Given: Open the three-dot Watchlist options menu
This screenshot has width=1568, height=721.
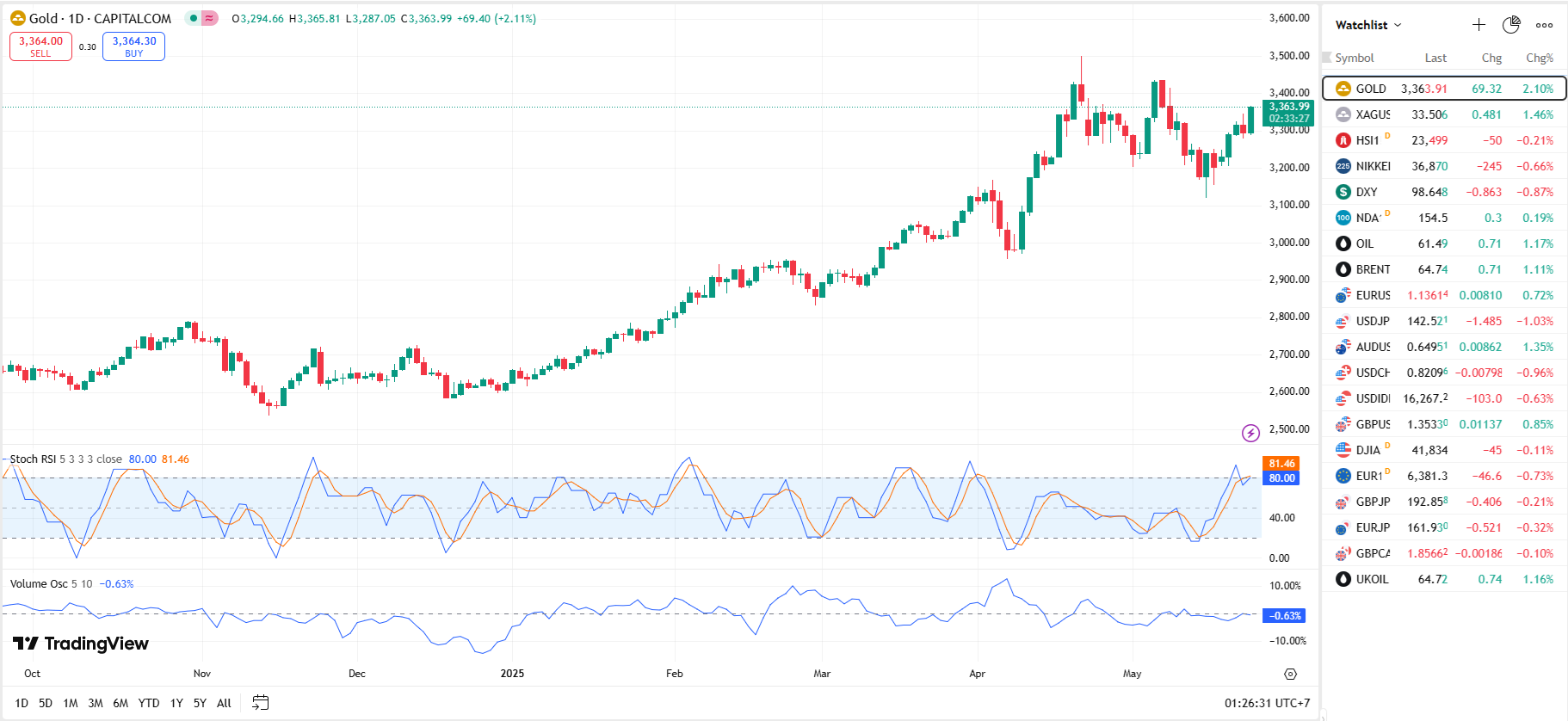Looking at the screenshot, I should (x=1545, y=25).
